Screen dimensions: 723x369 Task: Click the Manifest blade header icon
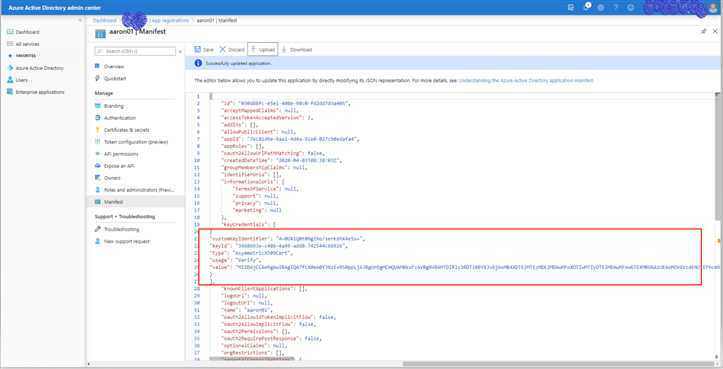(x=100, y=34)
